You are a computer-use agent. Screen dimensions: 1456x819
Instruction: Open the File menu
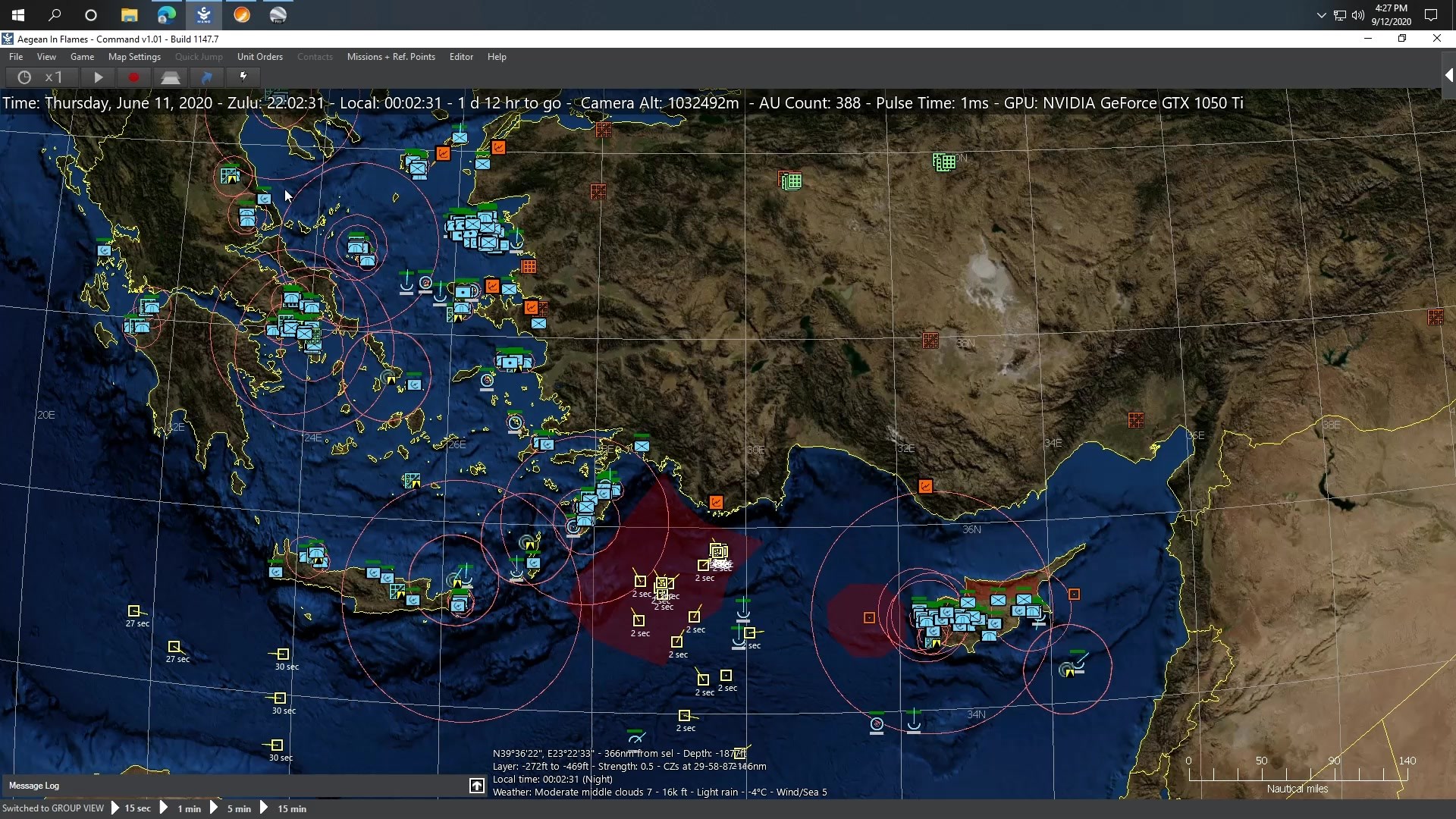16,57
